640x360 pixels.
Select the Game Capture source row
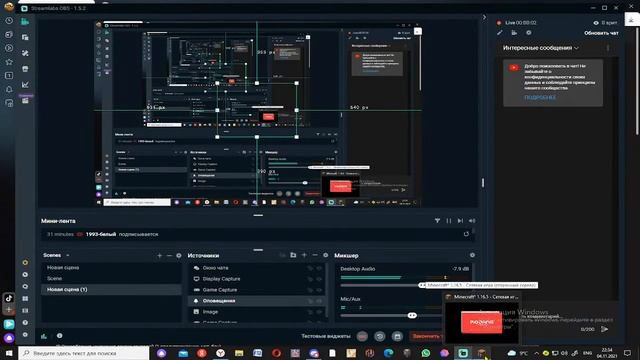click(x=257, y=290)
